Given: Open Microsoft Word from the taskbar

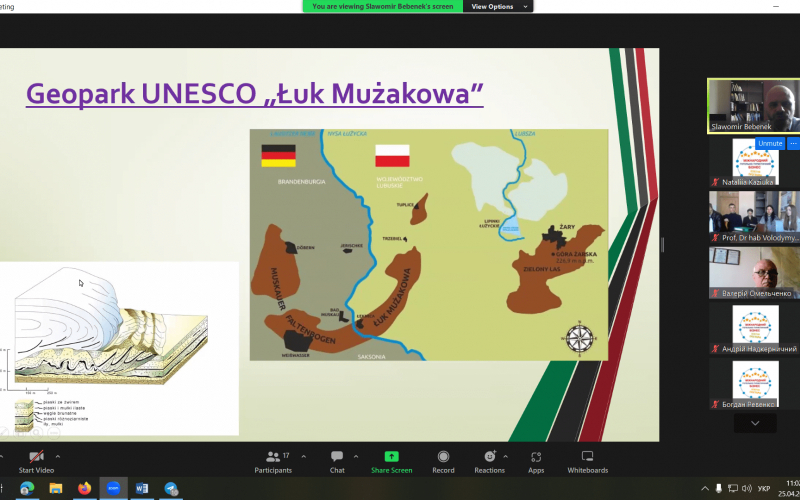Looking at the screenshot, I should pos(142,488).
